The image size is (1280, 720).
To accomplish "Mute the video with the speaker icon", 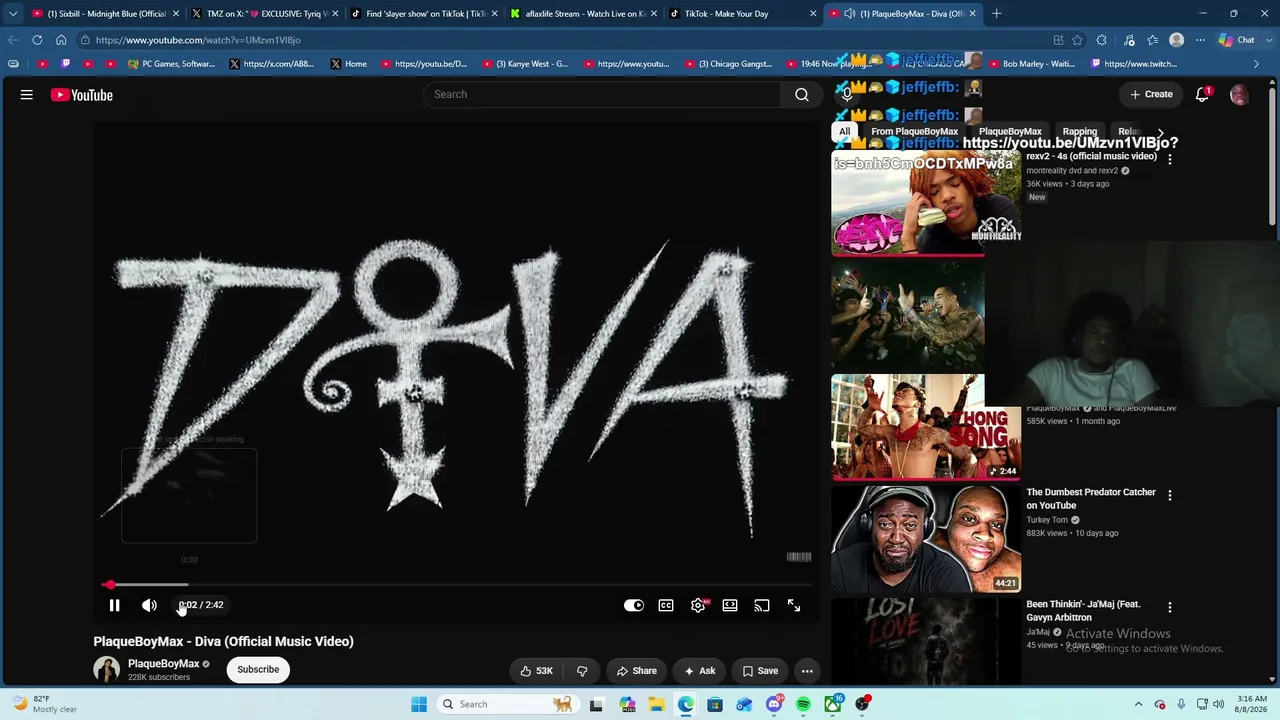I will 149,605.
